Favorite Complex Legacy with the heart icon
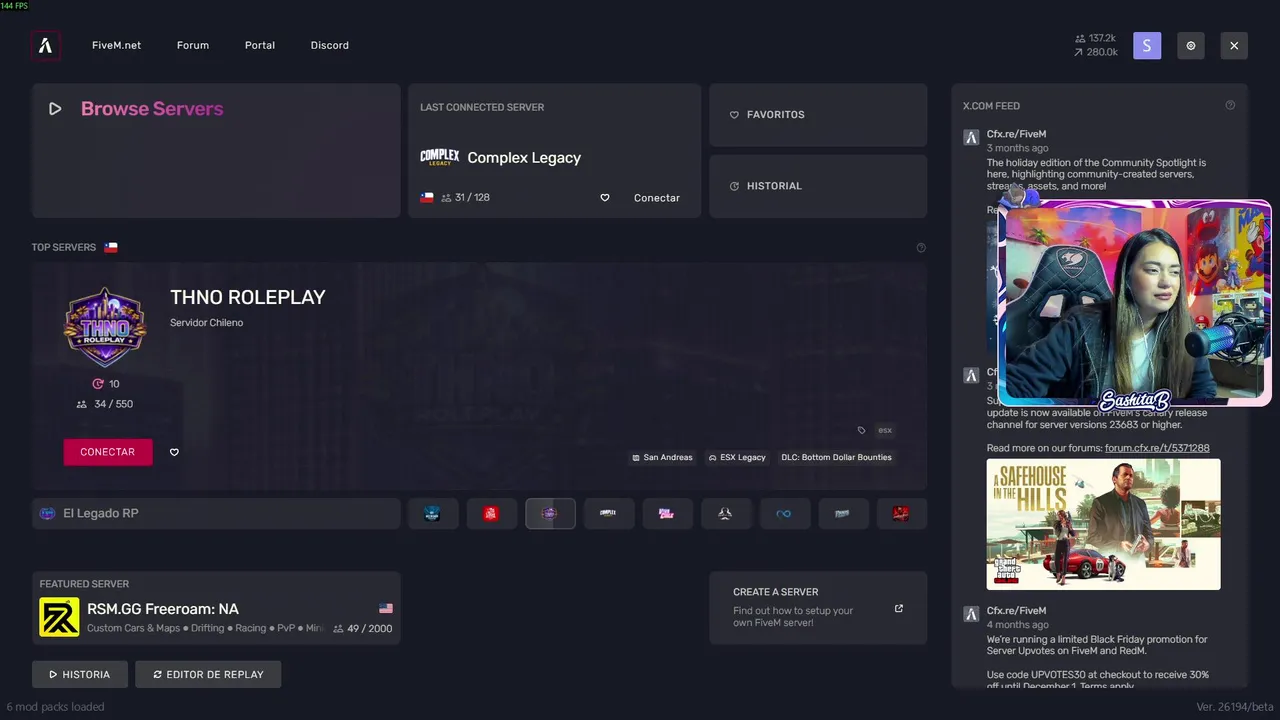 coord(605,198)
